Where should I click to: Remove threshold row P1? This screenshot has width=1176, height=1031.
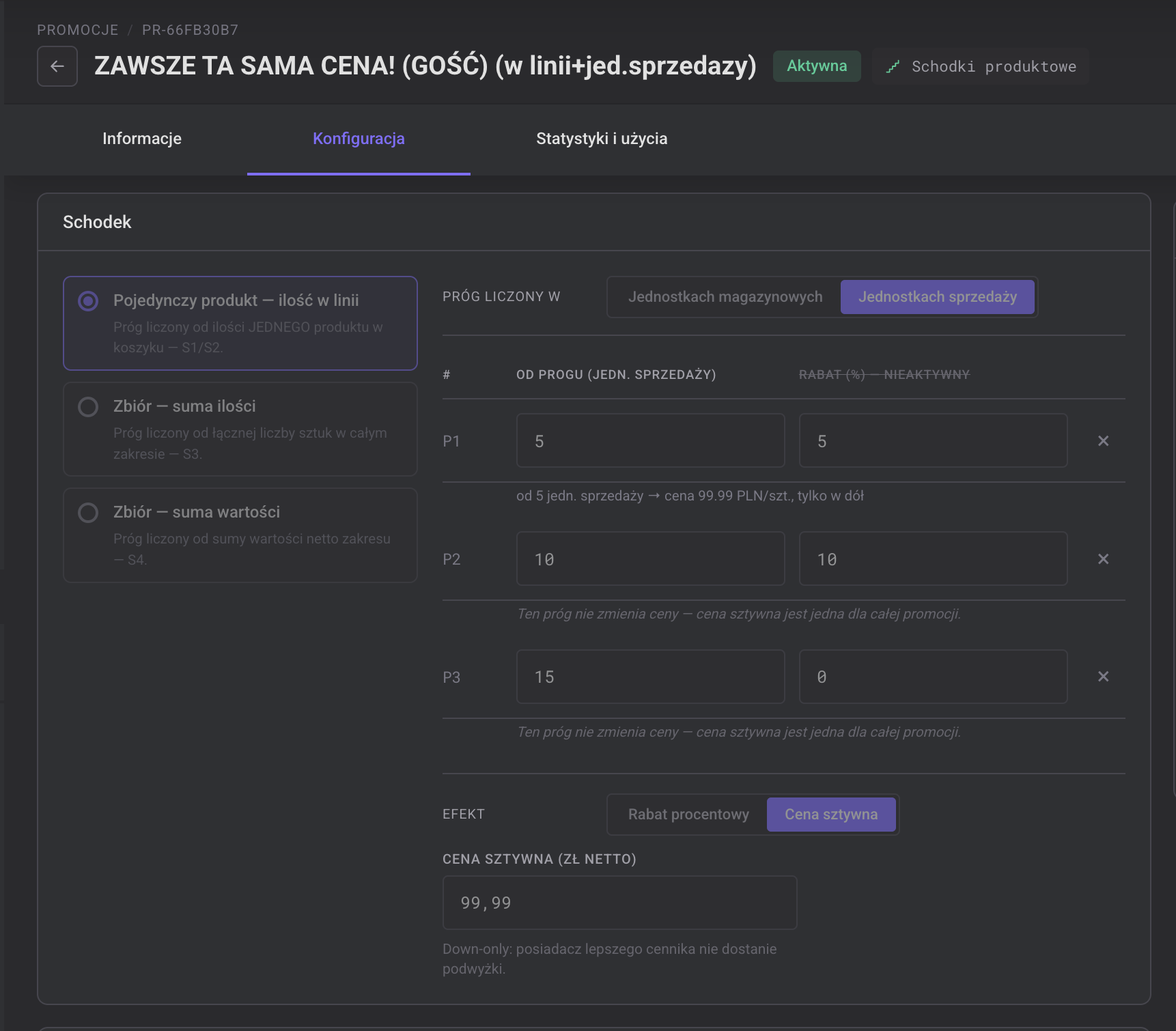coord(1103,441)
